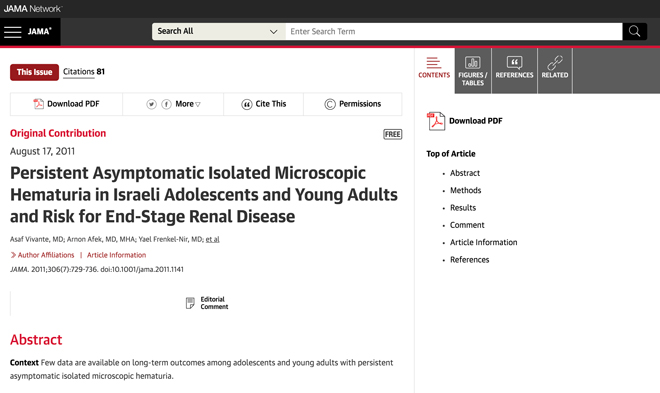Expand the et al author list
This screenshot has width=660, height=393.
tap(213, 239)
